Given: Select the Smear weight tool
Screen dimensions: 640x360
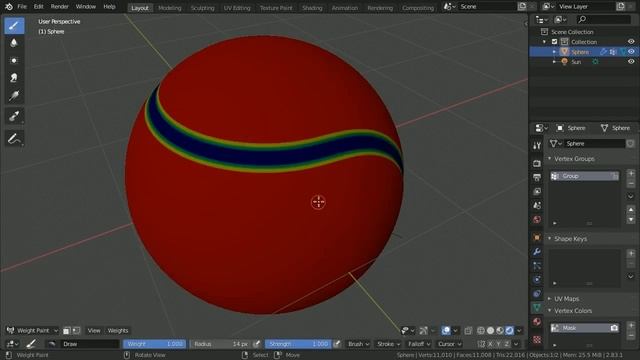Looking at the screenshot, I should (x=14, y=78).
